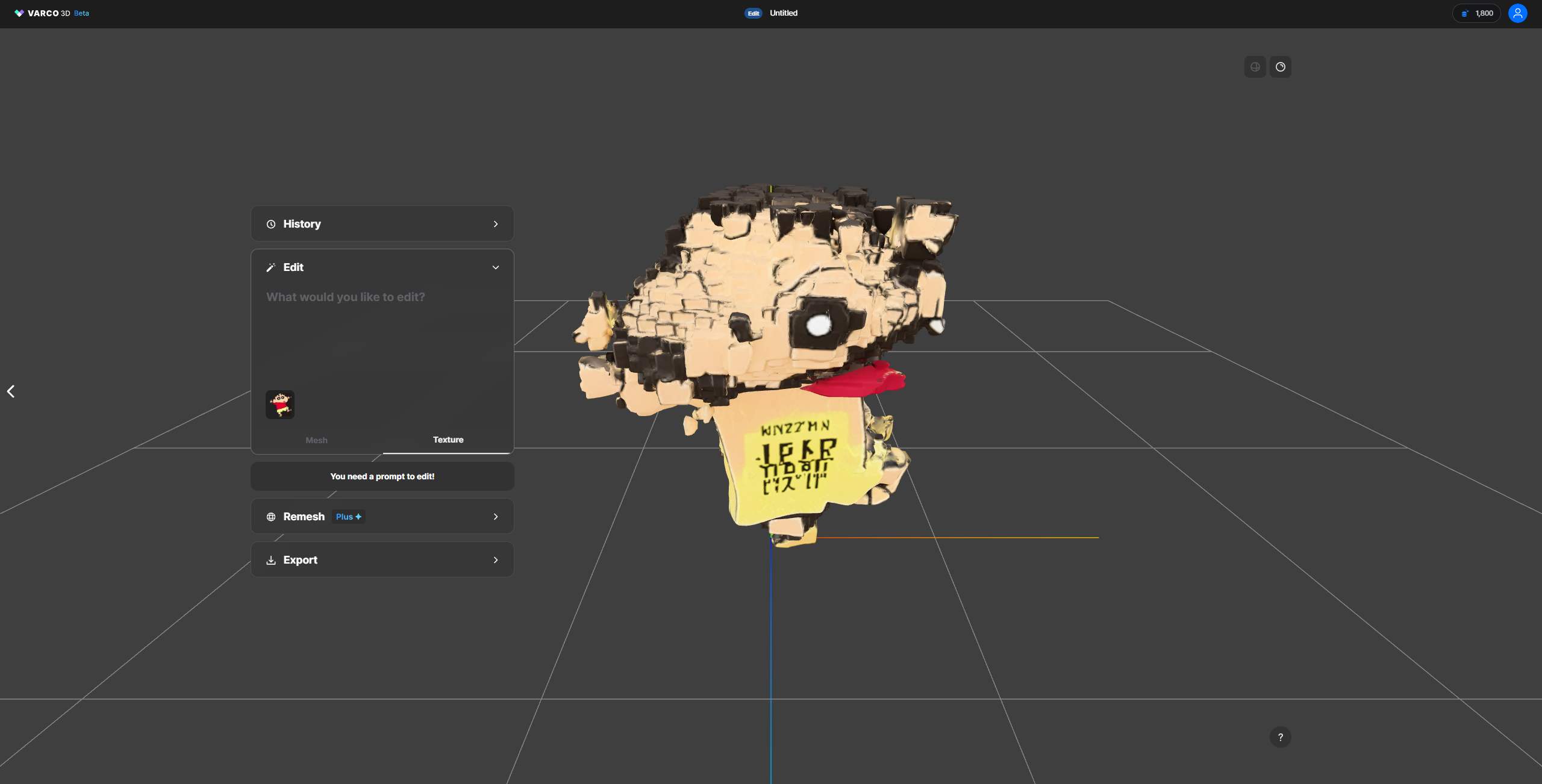Select the Texture tab

[x=448, y=440]
